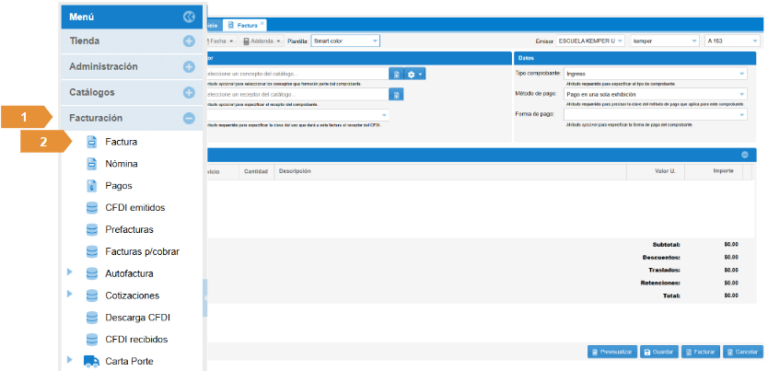
Task: Click the Guardar button
Action: tap(659, 352)
